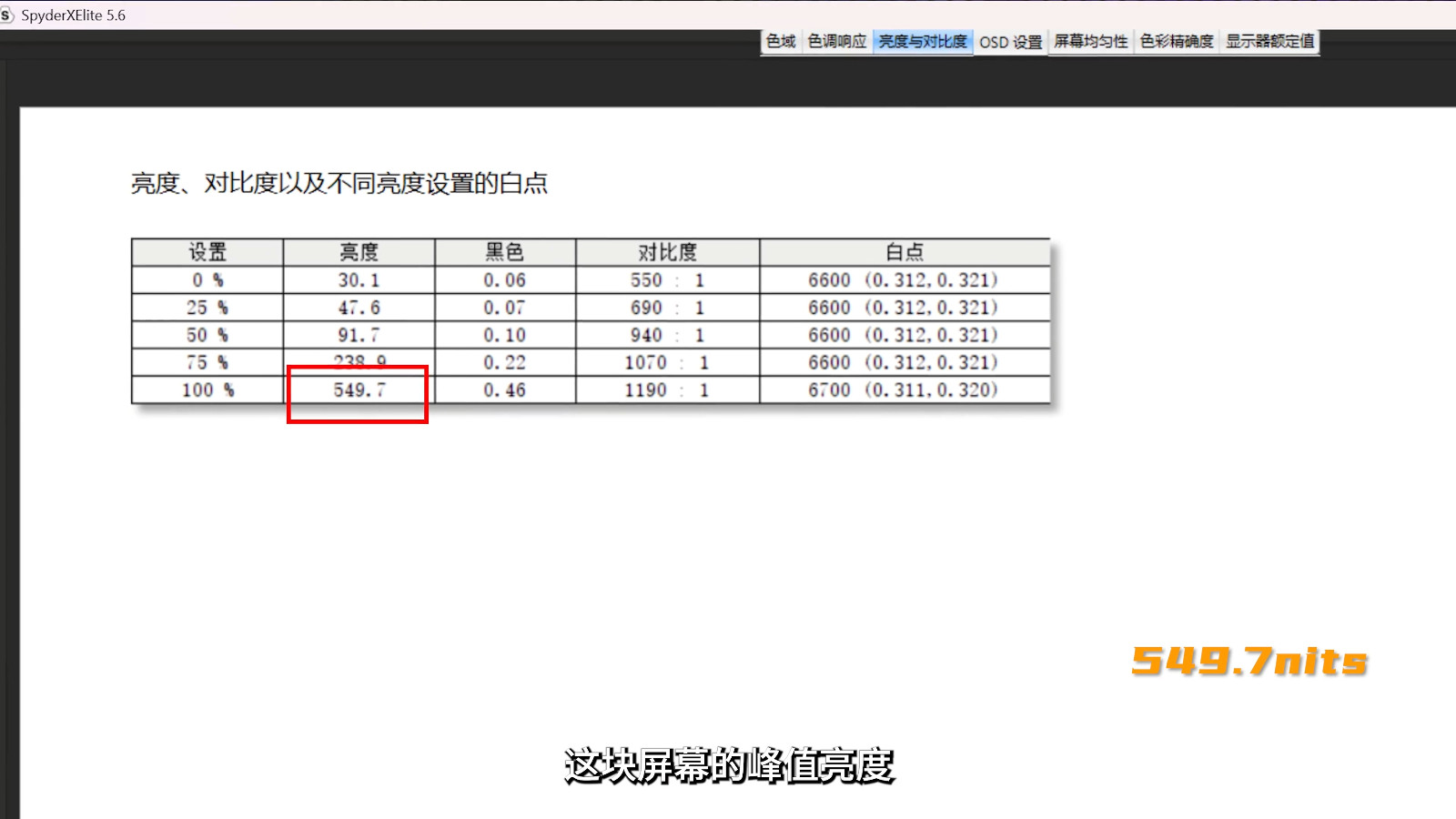Click the 白点 column header
The width and height of the screenshot is (1456, 819).
click(905, 252)
